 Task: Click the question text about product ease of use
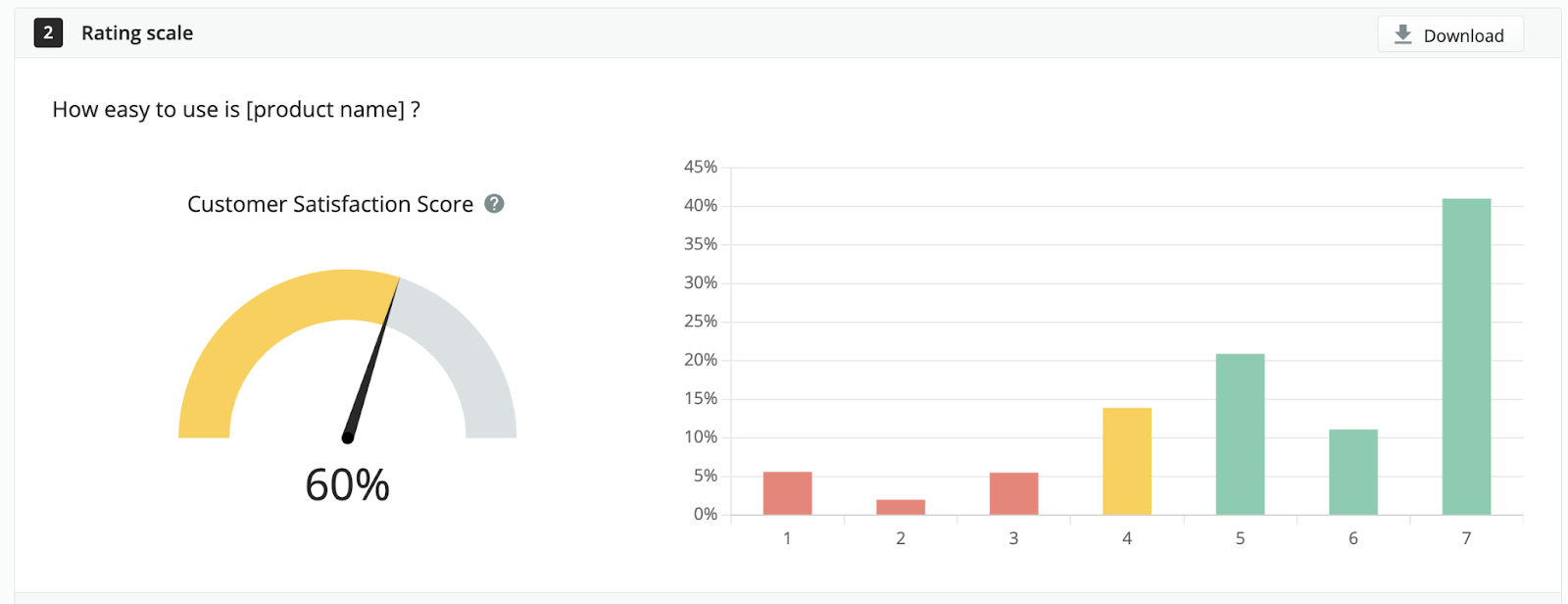tap(236, 110)
